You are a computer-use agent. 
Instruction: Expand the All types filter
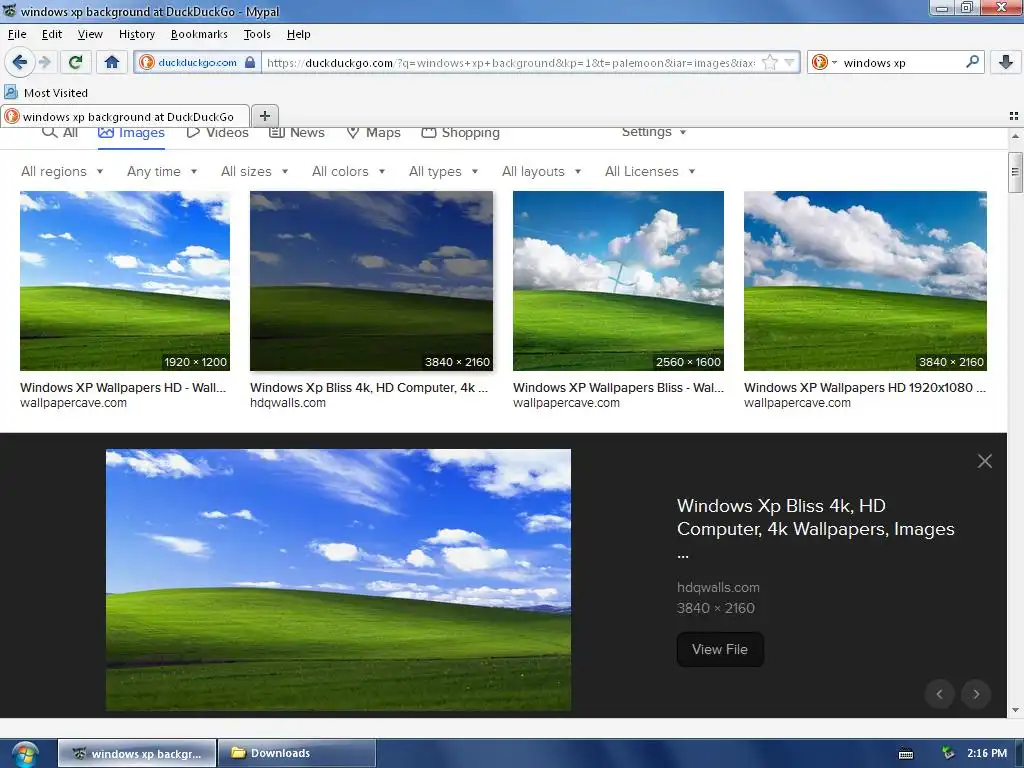point(443,171)
